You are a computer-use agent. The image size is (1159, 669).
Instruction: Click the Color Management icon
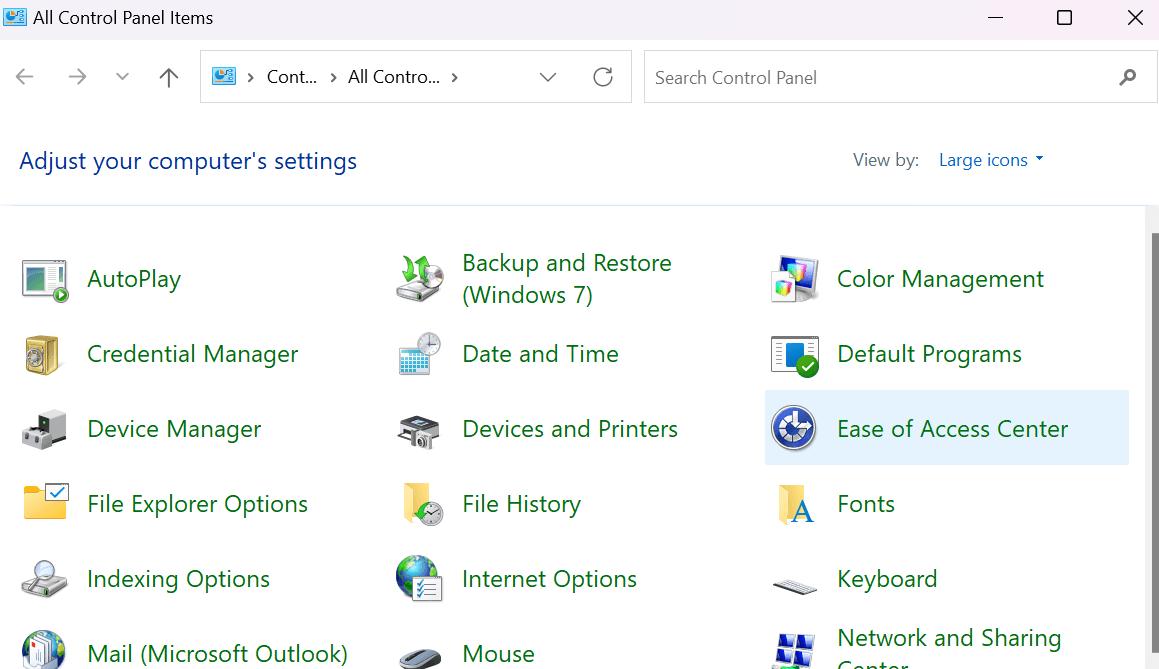tap(795, 280)
